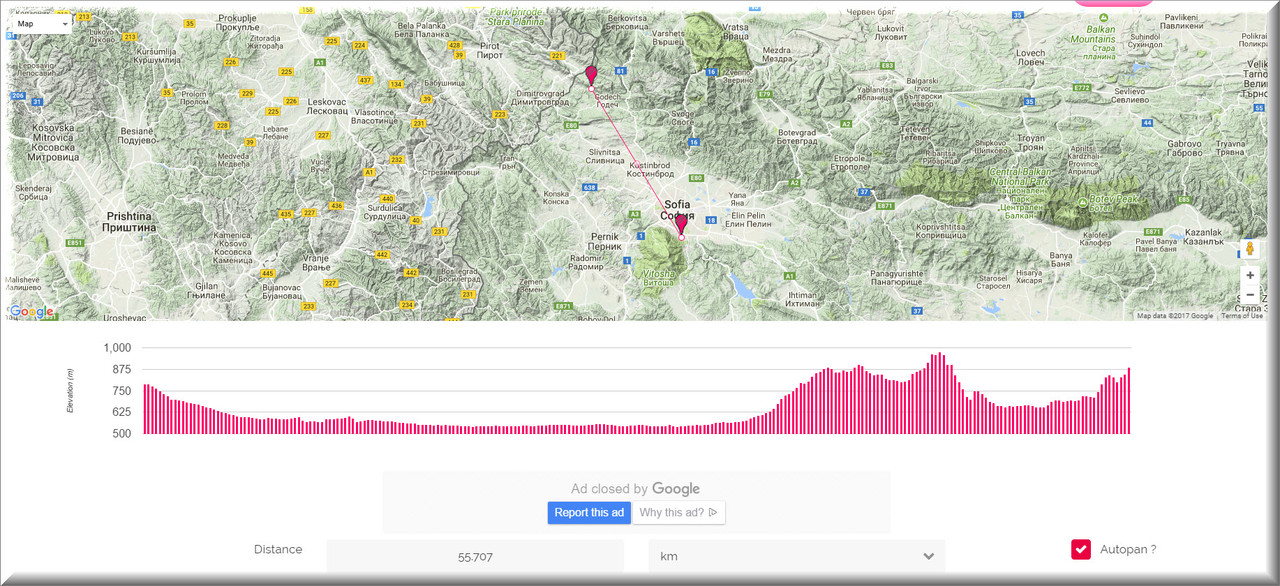Viewport: 1280px width, 586px height.
Task: Zoom out with the minus button
Action: coord(1249,294)
